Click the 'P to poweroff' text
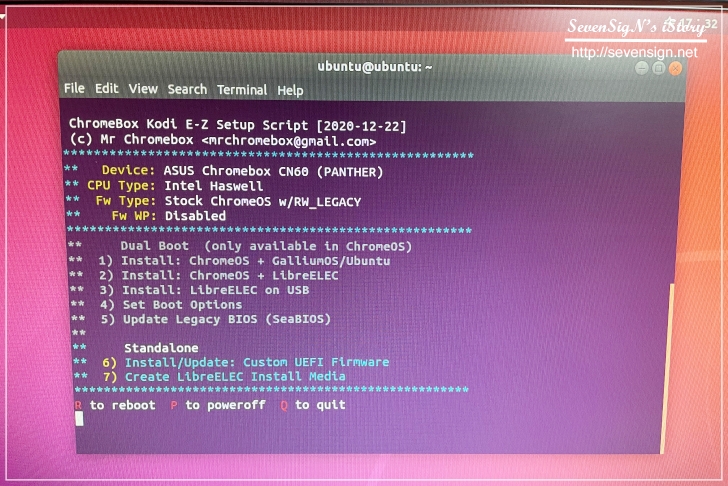 click(218, 405)
